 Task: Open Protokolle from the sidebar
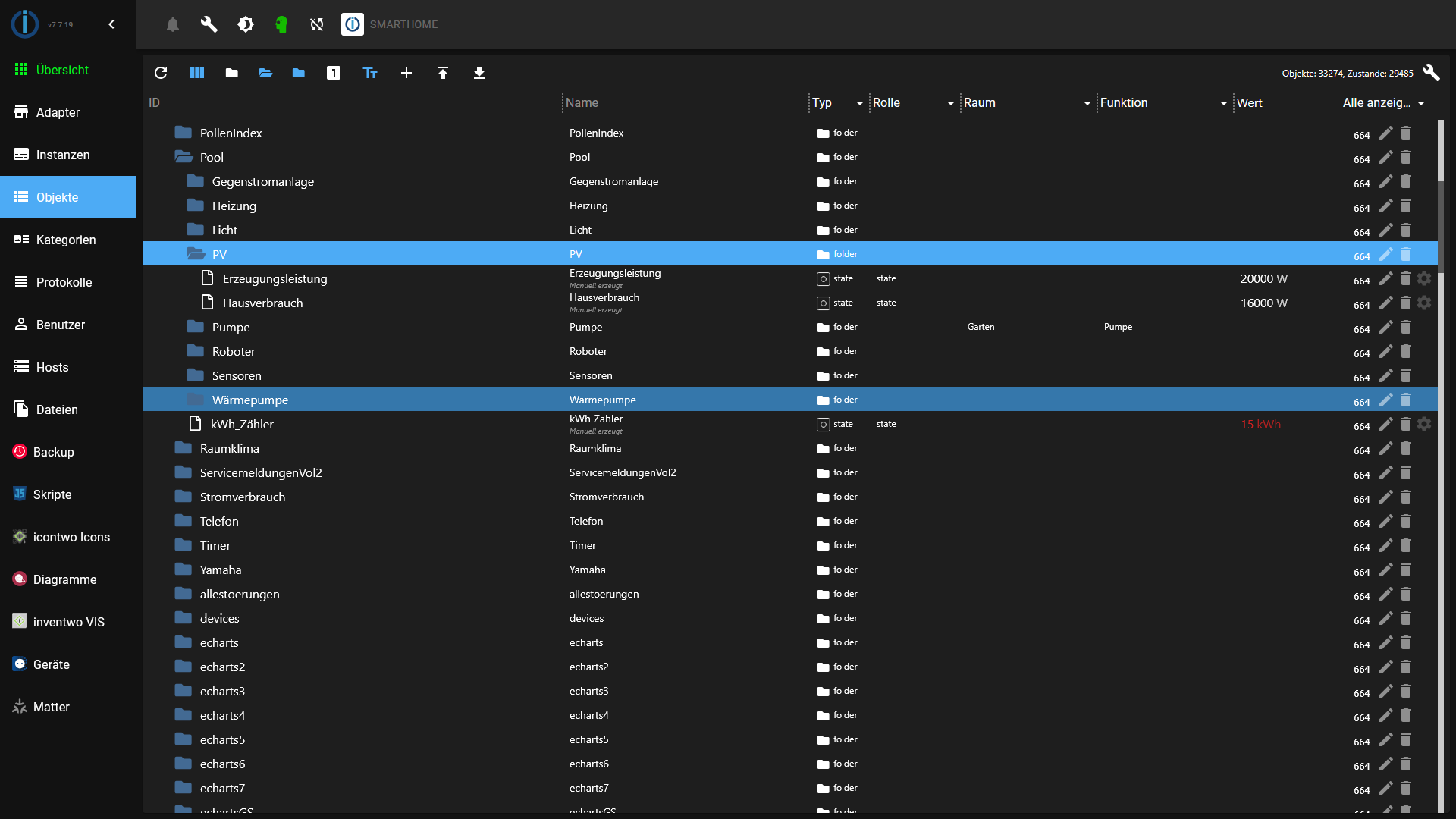coord(64,282)
